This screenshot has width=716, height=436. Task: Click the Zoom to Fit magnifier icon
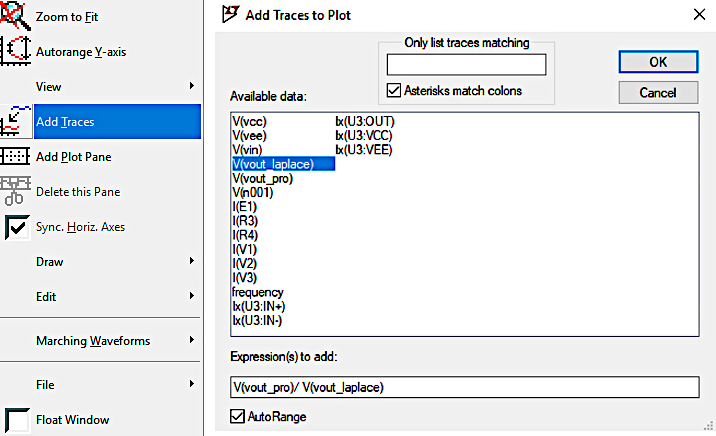(x=15, y=16)
